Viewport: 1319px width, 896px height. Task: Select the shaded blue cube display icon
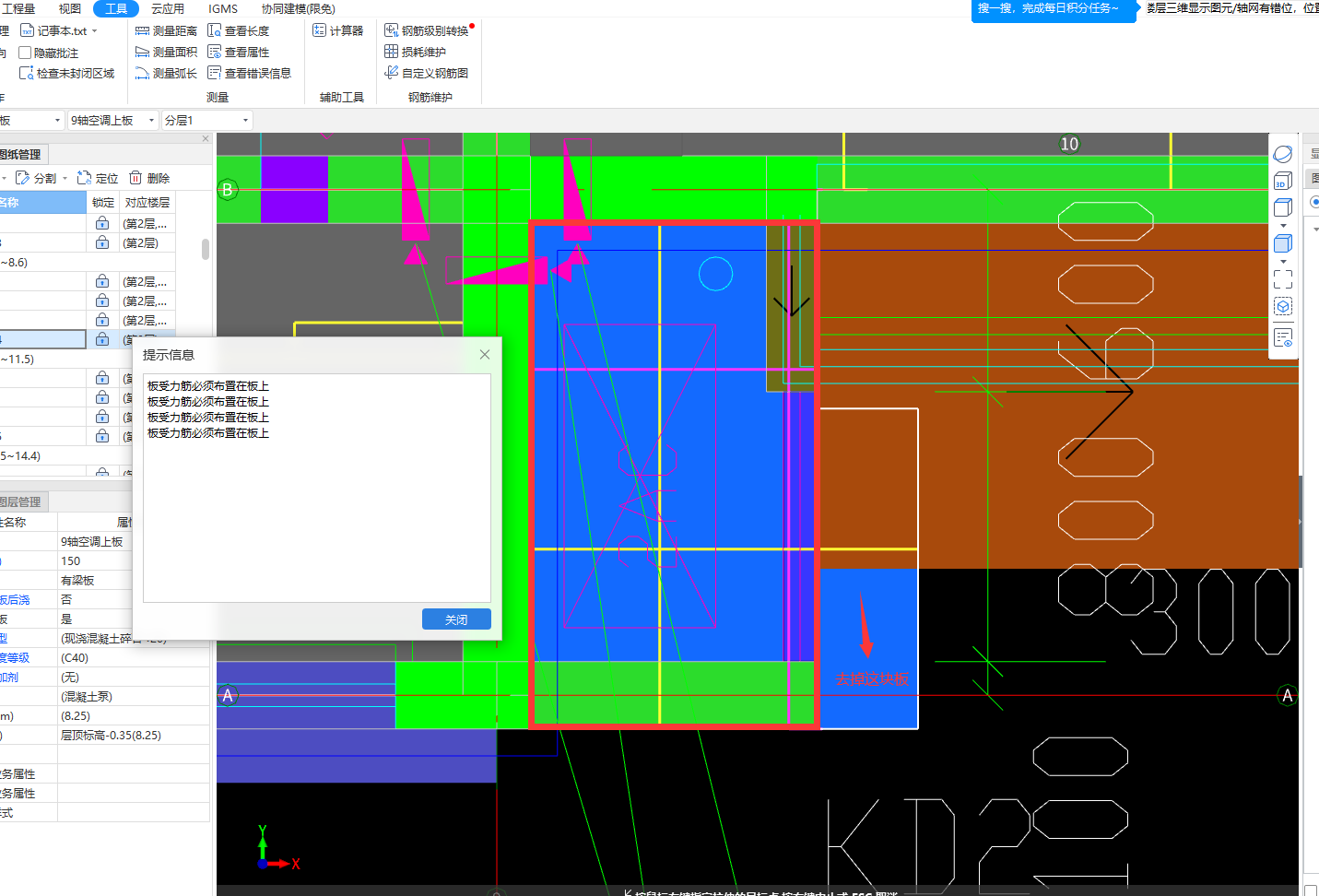click(x=1283, y=243)
